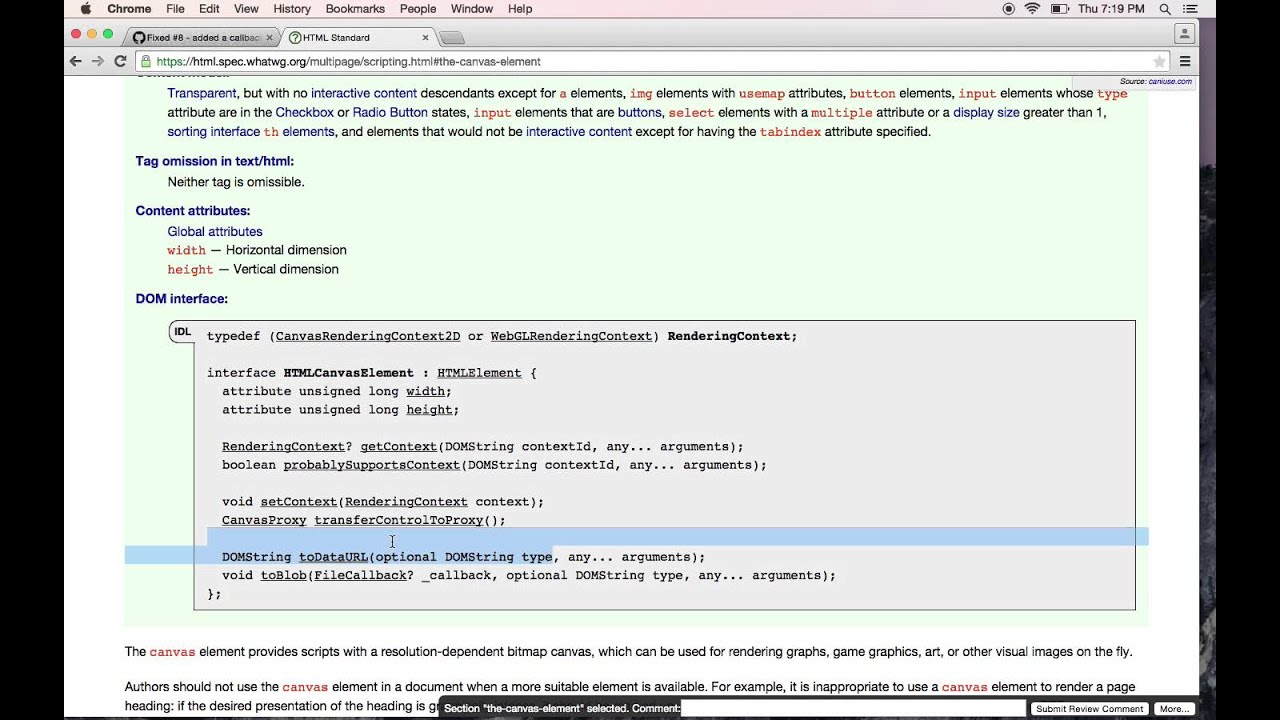Click the tabindex attribute link
Screen dimensions: 1280x720
tap(791, 131)
